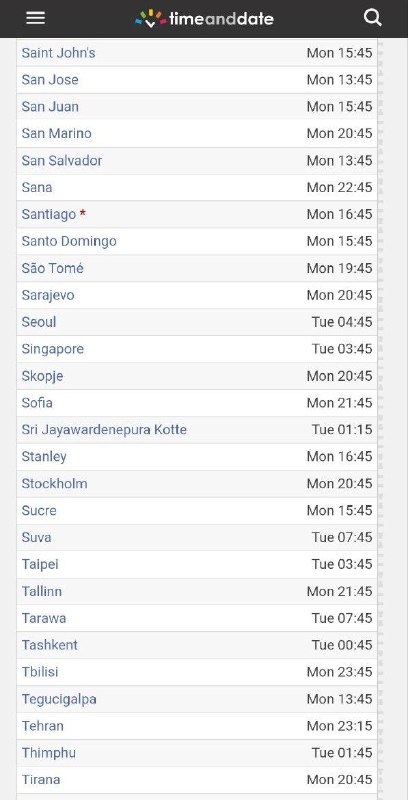
Task: Click the Singapore link
Action: tap(53, 349)
